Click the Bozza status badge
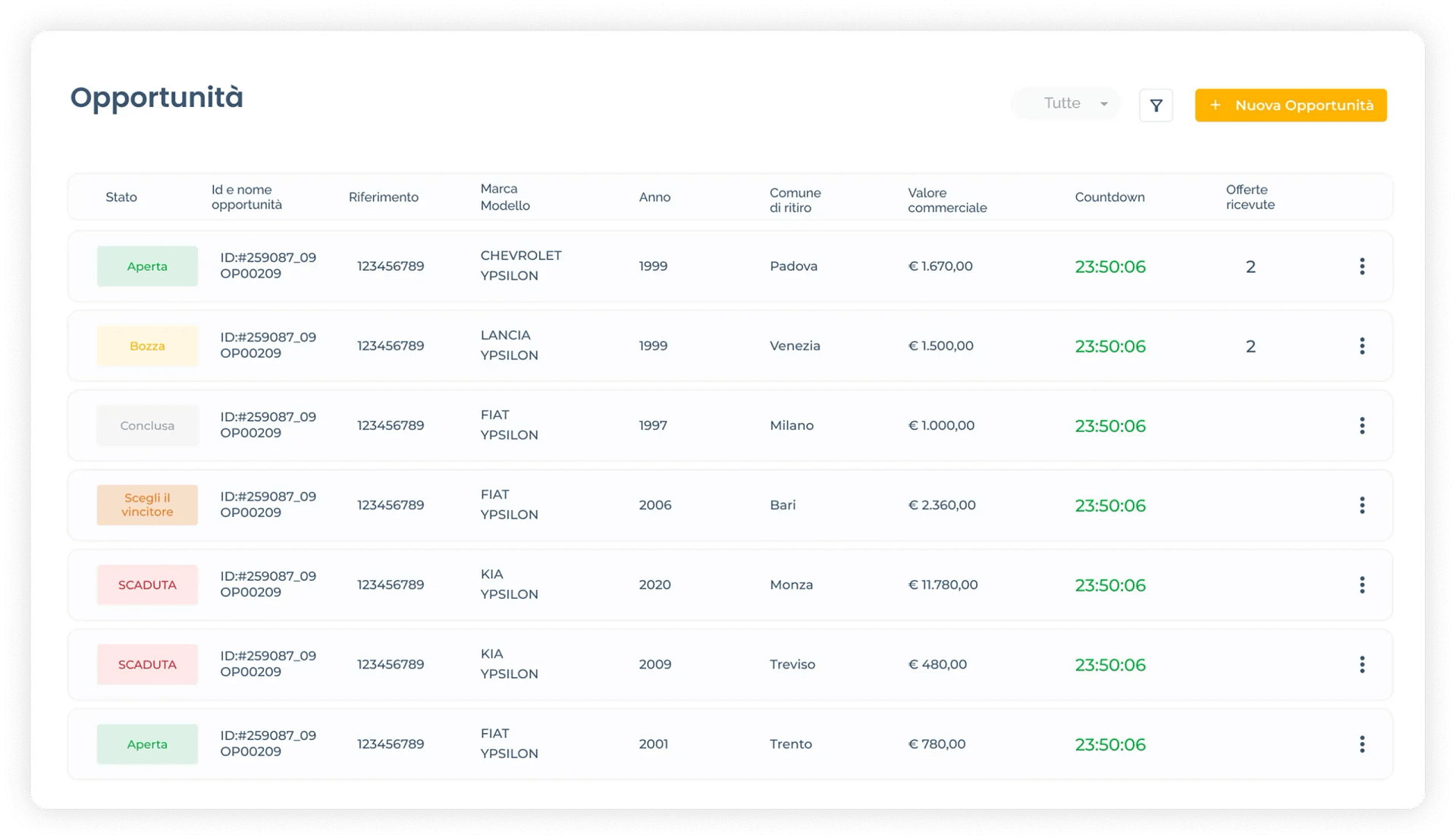 147,346
